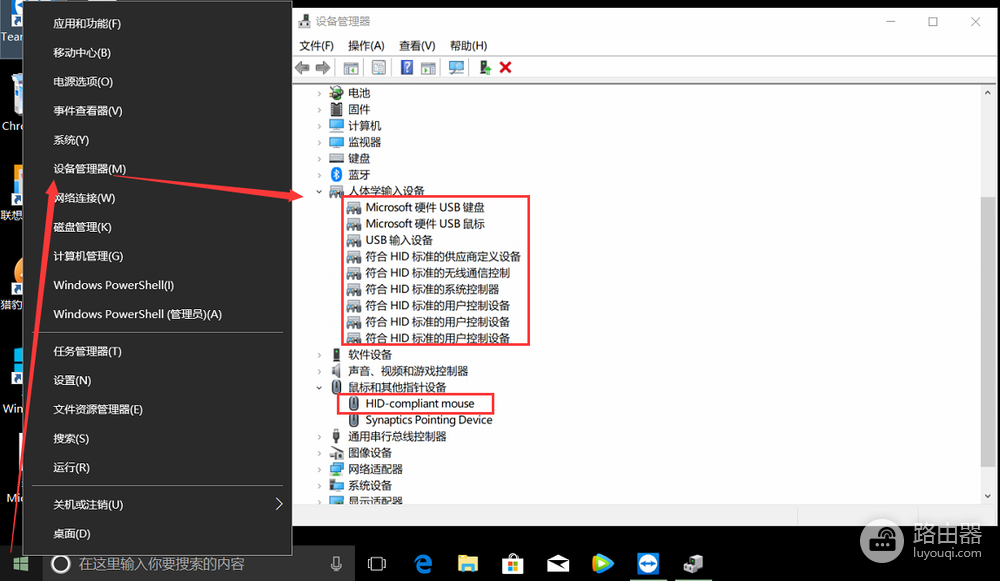Screen dimensions: 1000x581
Task: Select USB 输入设备 entry
Action: pyautogui.click(x=399, y=240)
